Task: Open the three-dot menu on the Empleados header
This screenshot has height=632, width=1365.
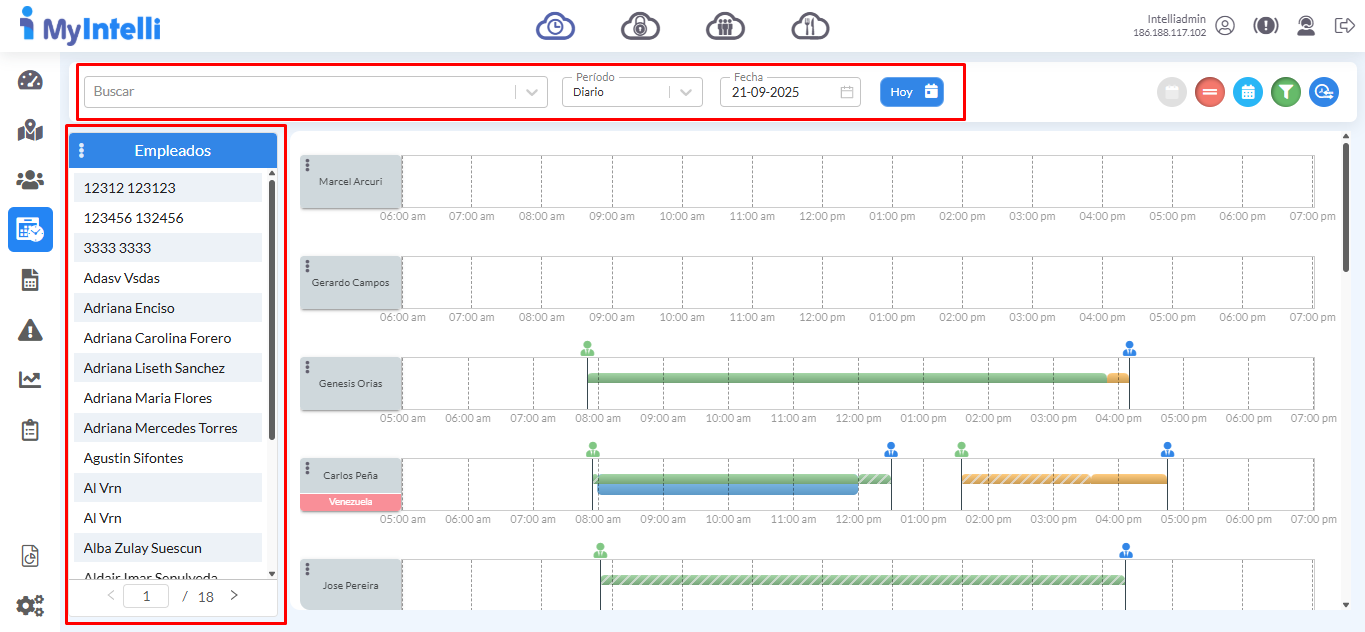Action: coord(82,151)
